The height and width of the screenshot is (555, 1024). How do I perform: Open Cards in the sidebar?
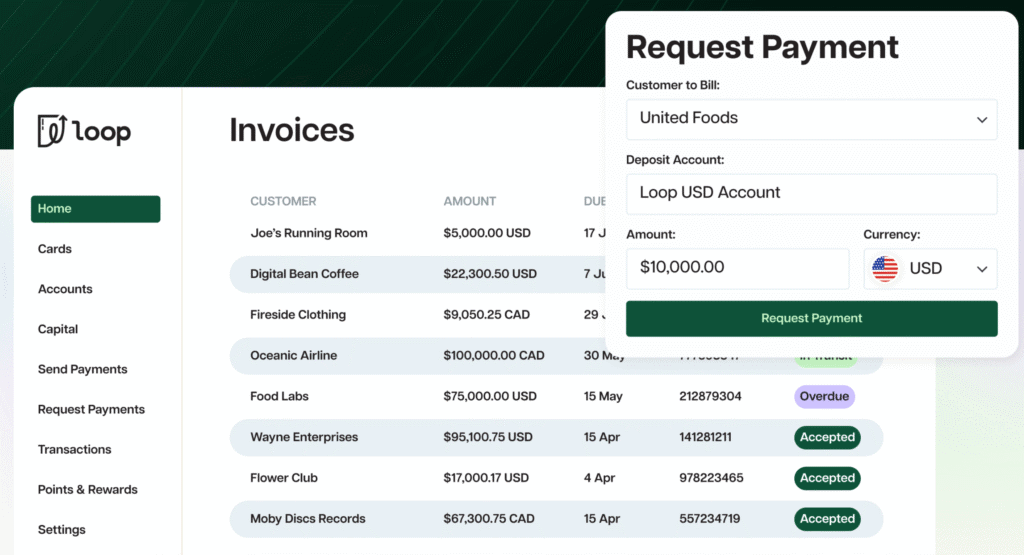tap(55, 249)
